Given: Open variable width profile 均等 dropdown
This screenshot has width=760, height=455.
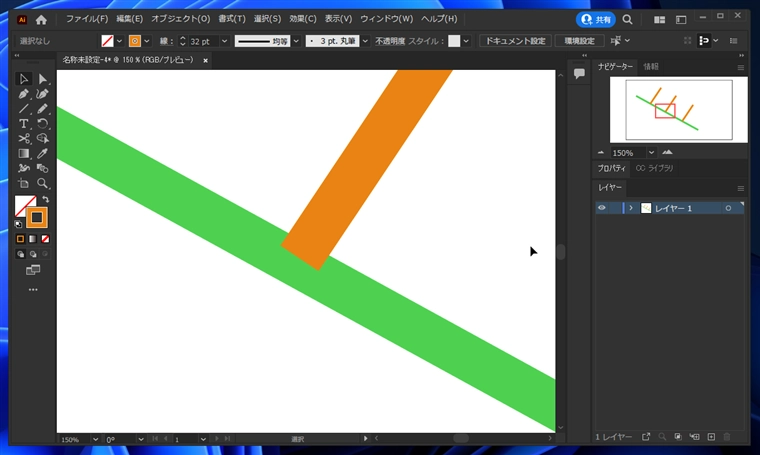Looking at the screenshot, I should pyautogui.click(x=296, y=41).
